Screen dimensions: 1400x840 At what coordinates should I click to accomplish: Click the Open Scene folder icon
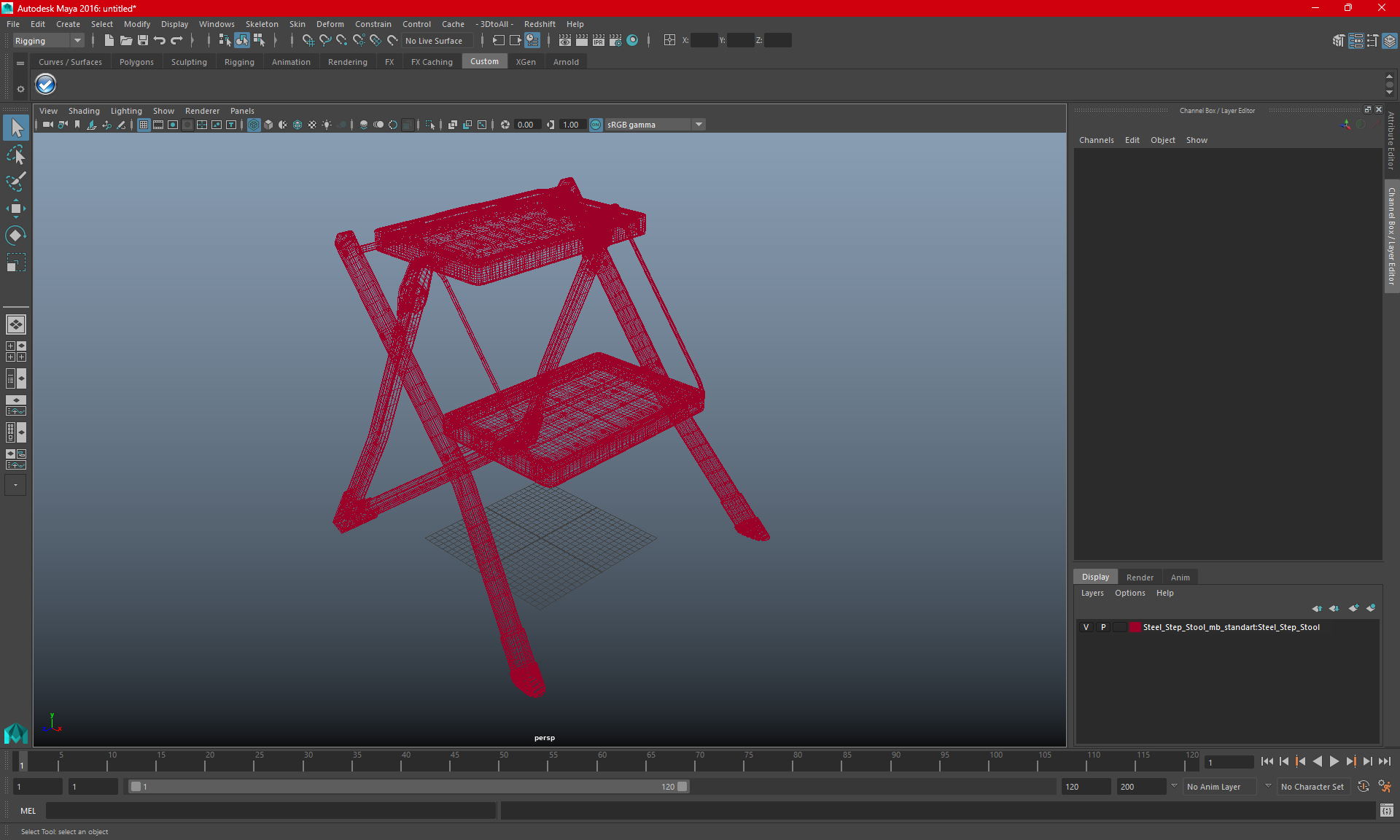coord(125,41)
